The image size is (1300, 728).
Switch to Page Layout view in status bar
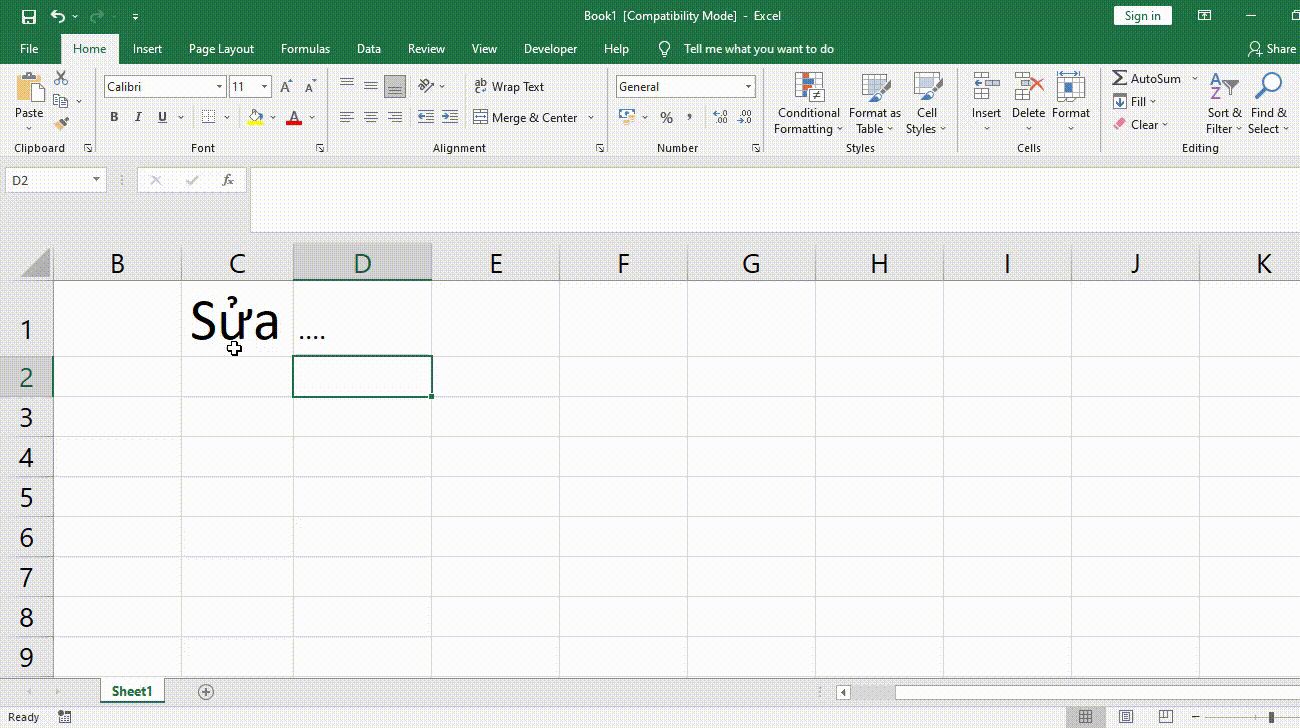[x=1126, y=717]
